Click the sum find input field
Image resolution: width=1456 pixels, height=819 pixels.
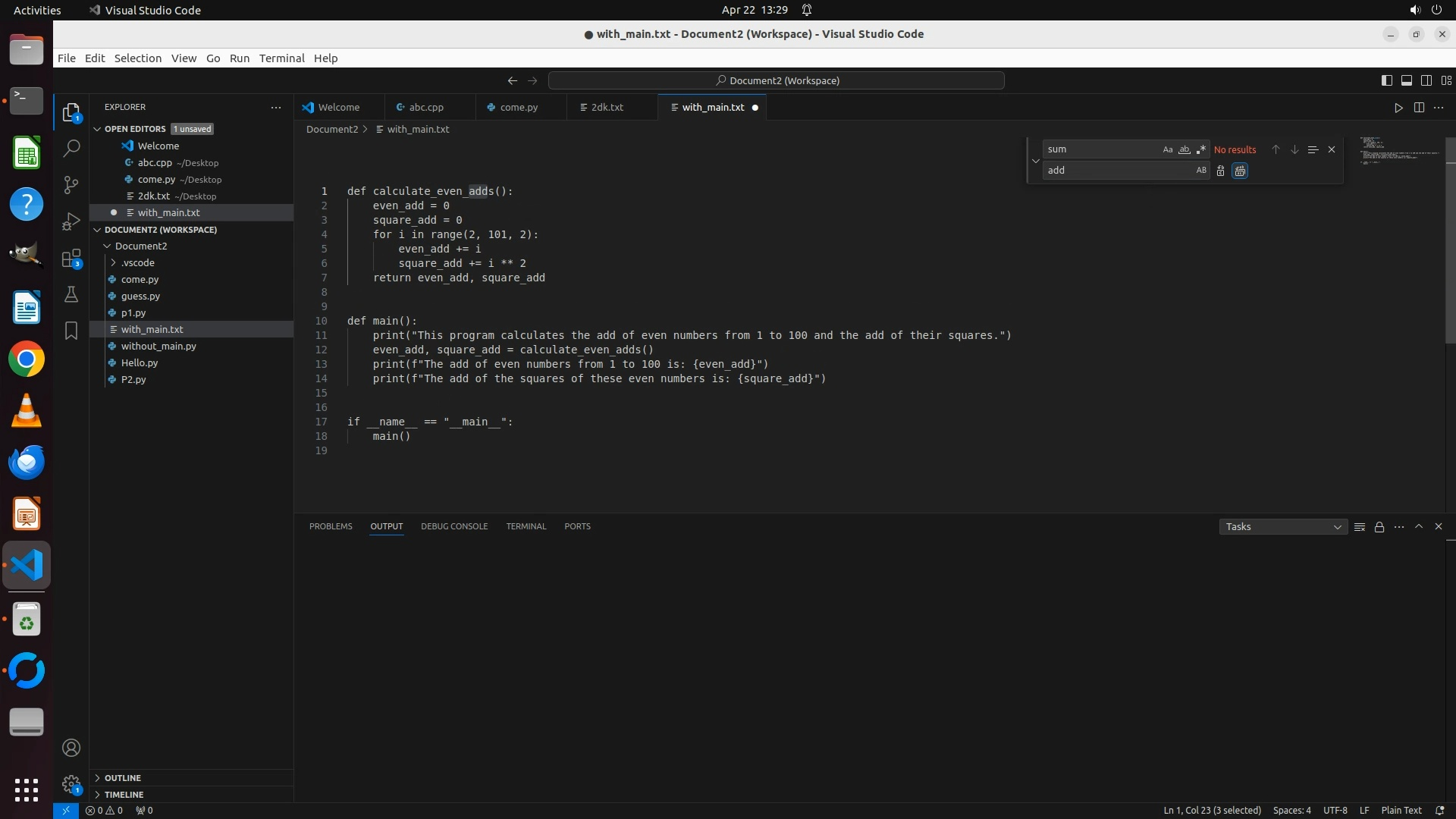(x=1100, y=149)
